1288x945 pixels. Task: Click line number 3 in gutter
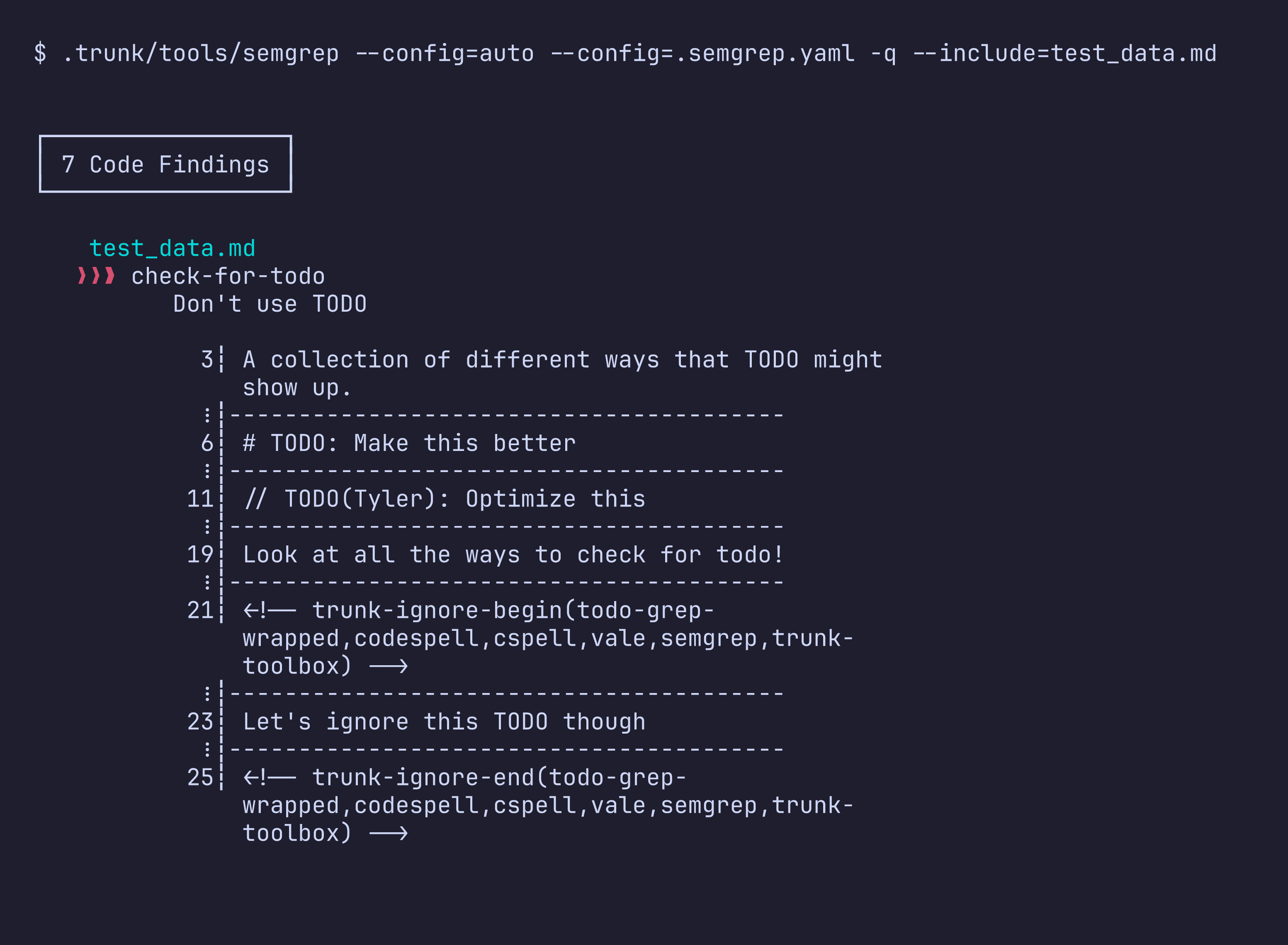[x=207, y=360]
